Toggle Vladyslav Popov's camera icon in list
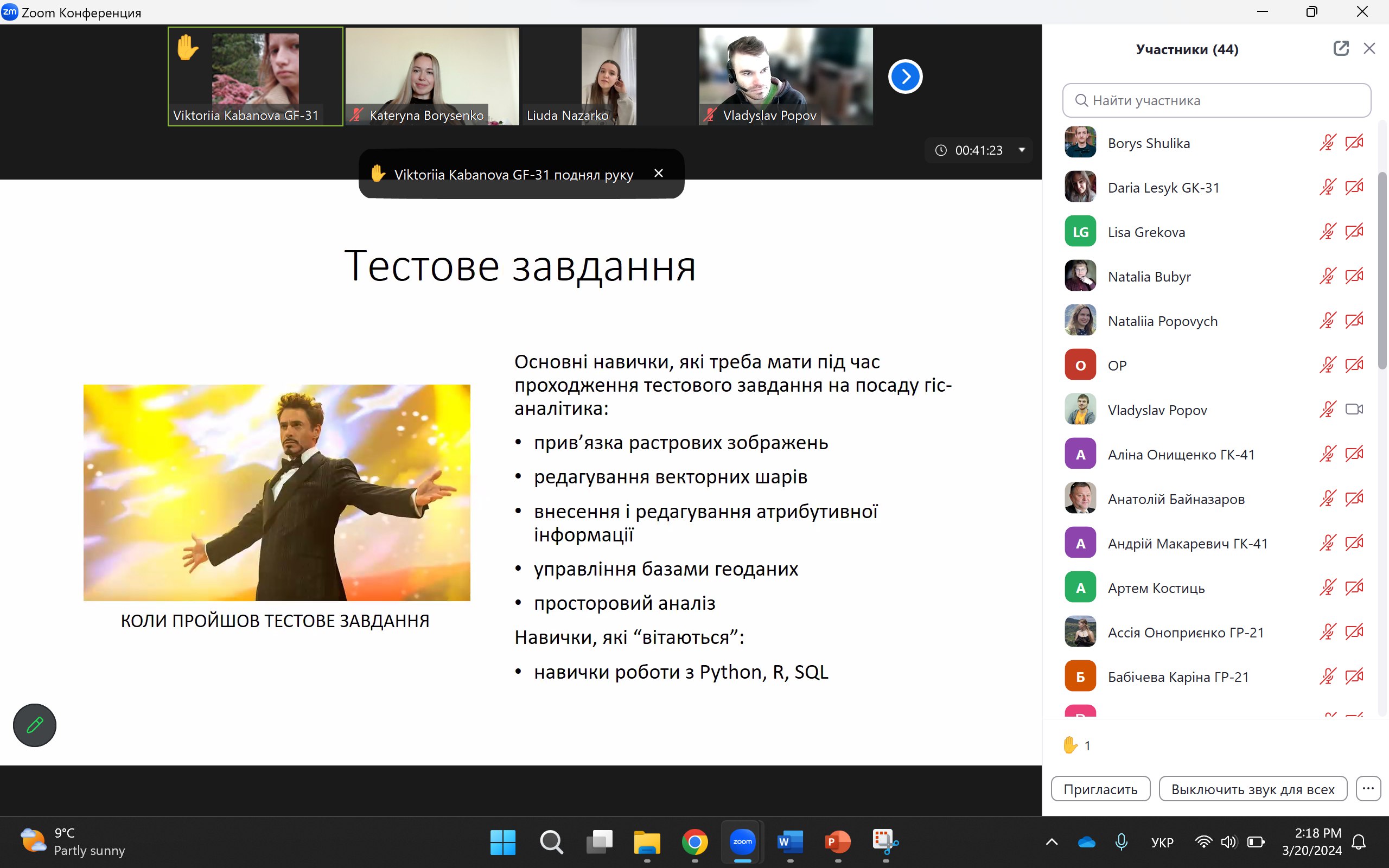Screen dimensions: 1389x868 (x=1354, y=409)
